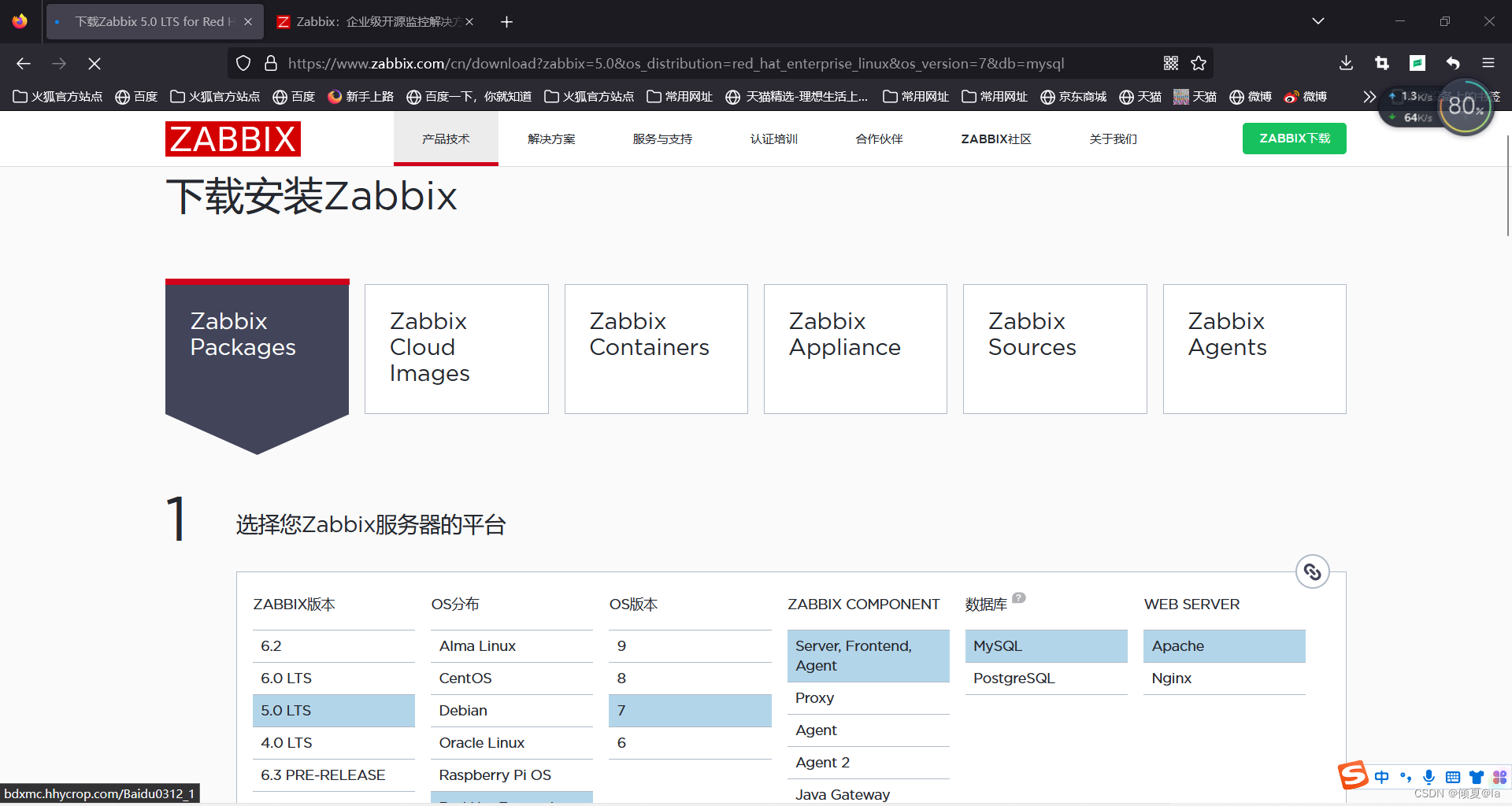Screen dimensions: 1512x806
Task: Toggle the Sogou punctuation mode icon
Action: point(1406,777)
